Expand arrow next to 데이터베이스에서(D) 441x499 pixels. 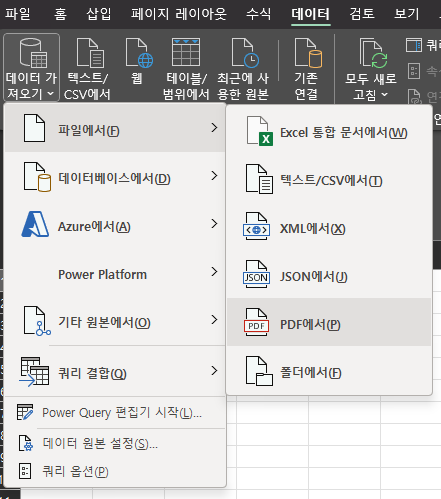[x=214, y=176]
